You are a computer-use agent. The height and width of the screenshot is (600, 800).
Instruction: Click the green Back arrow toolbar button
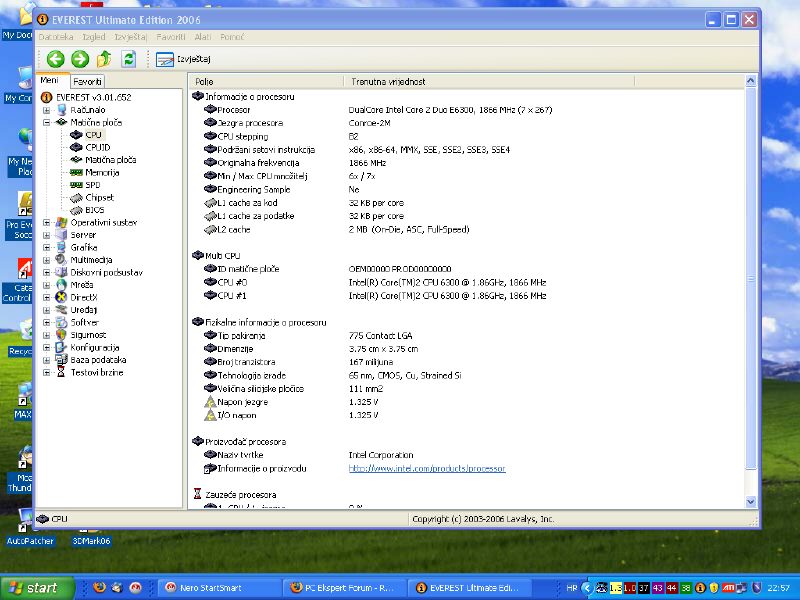pos(56,59)
